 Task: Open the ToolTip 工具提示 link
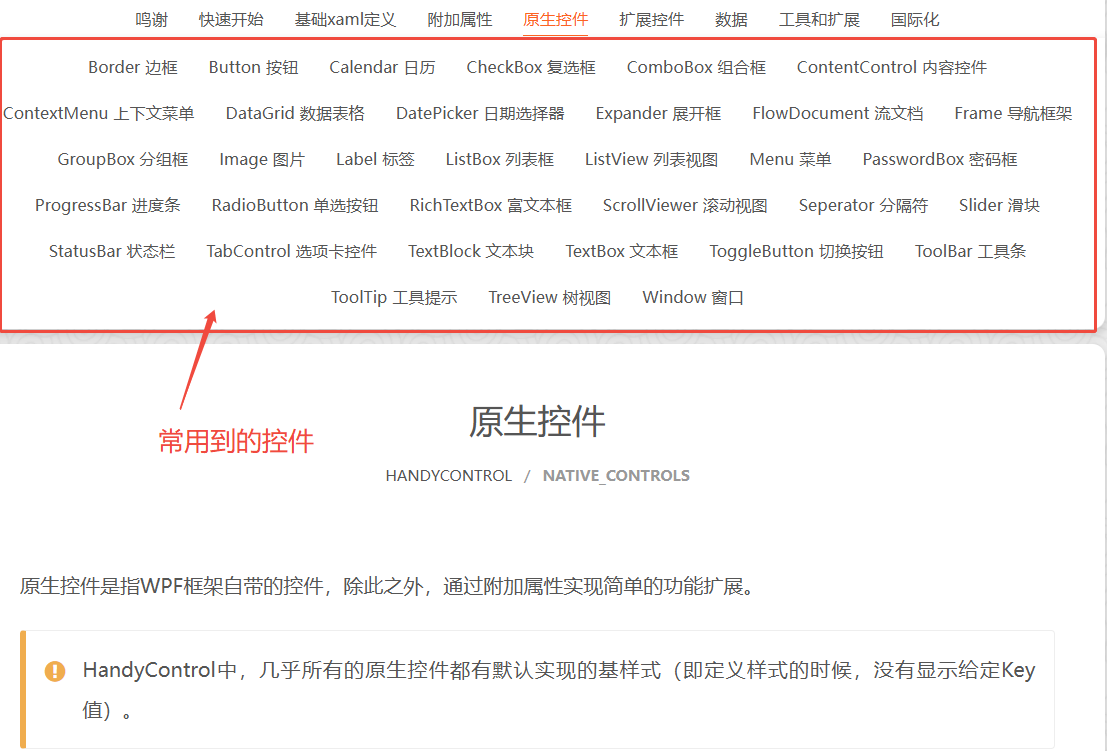tap(394, 297)
